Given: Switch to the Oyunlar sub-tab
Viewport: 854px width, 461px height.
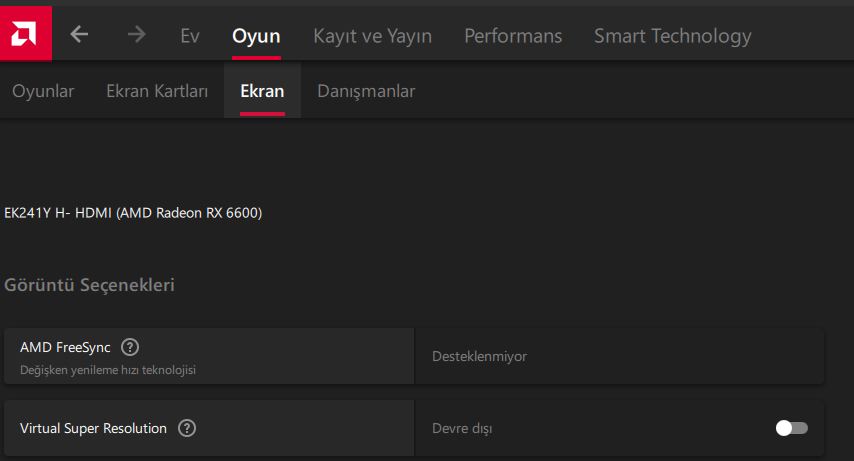Looking at the screenshot, I should [43, 91].
